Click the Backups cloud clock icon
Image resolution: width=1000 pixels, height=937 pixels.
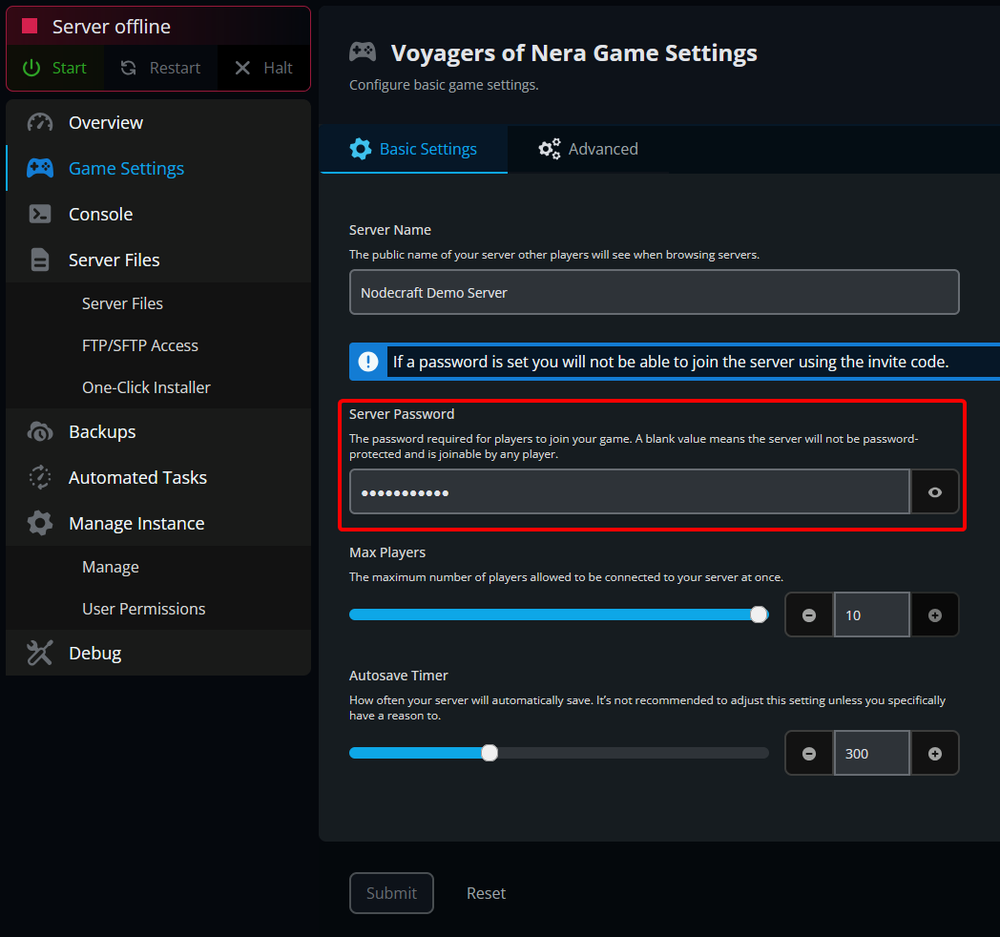(x=40, y=432)
